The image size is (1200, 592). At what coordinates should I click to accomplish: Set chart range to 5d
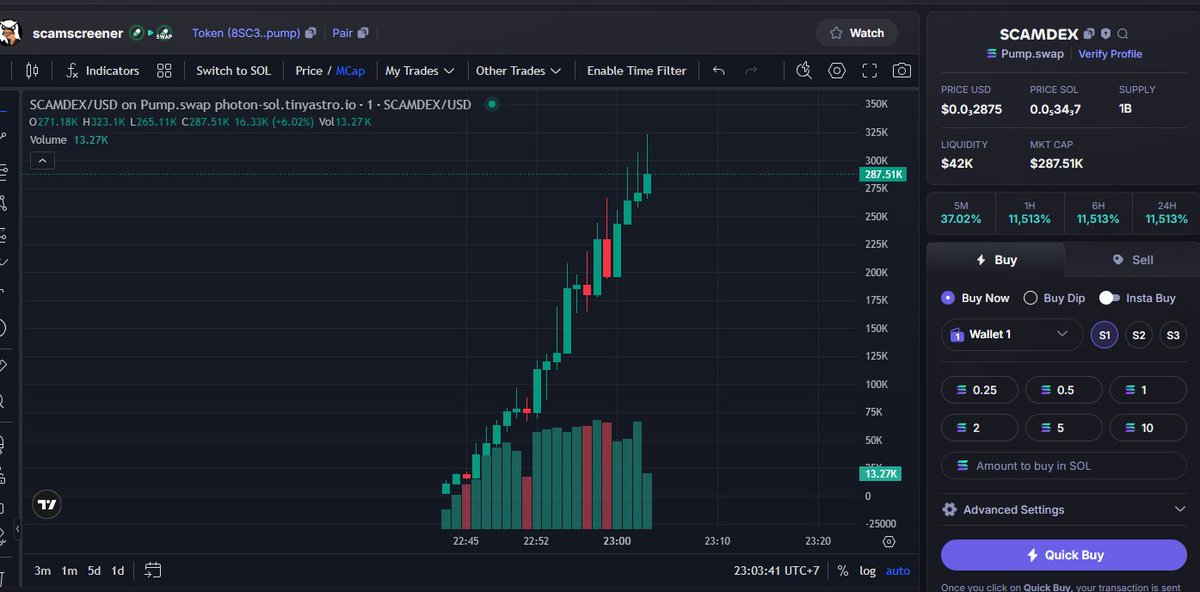(x=94, y=570)
